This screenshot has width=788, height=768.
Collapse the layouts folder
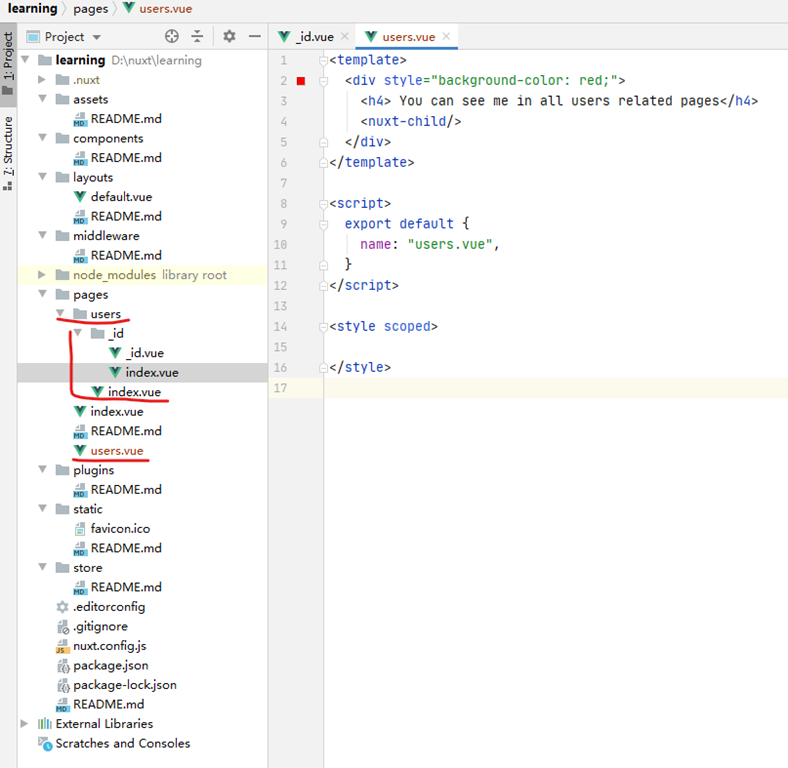[x=42, y=177]
